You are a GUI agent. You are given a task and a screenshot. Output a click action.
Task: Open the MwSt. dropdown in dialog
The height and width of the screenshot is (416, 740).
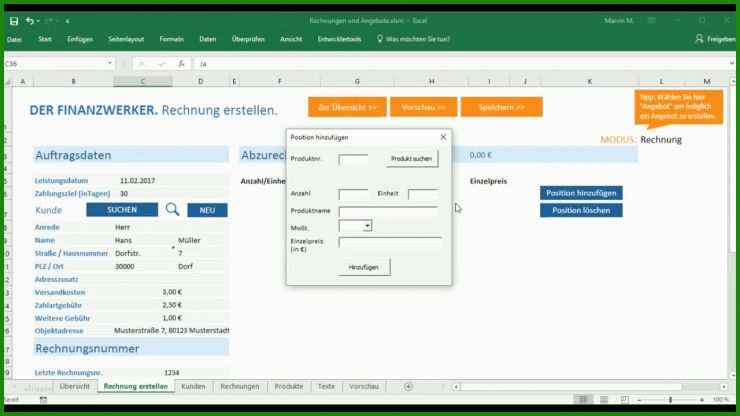pos(367,226)
